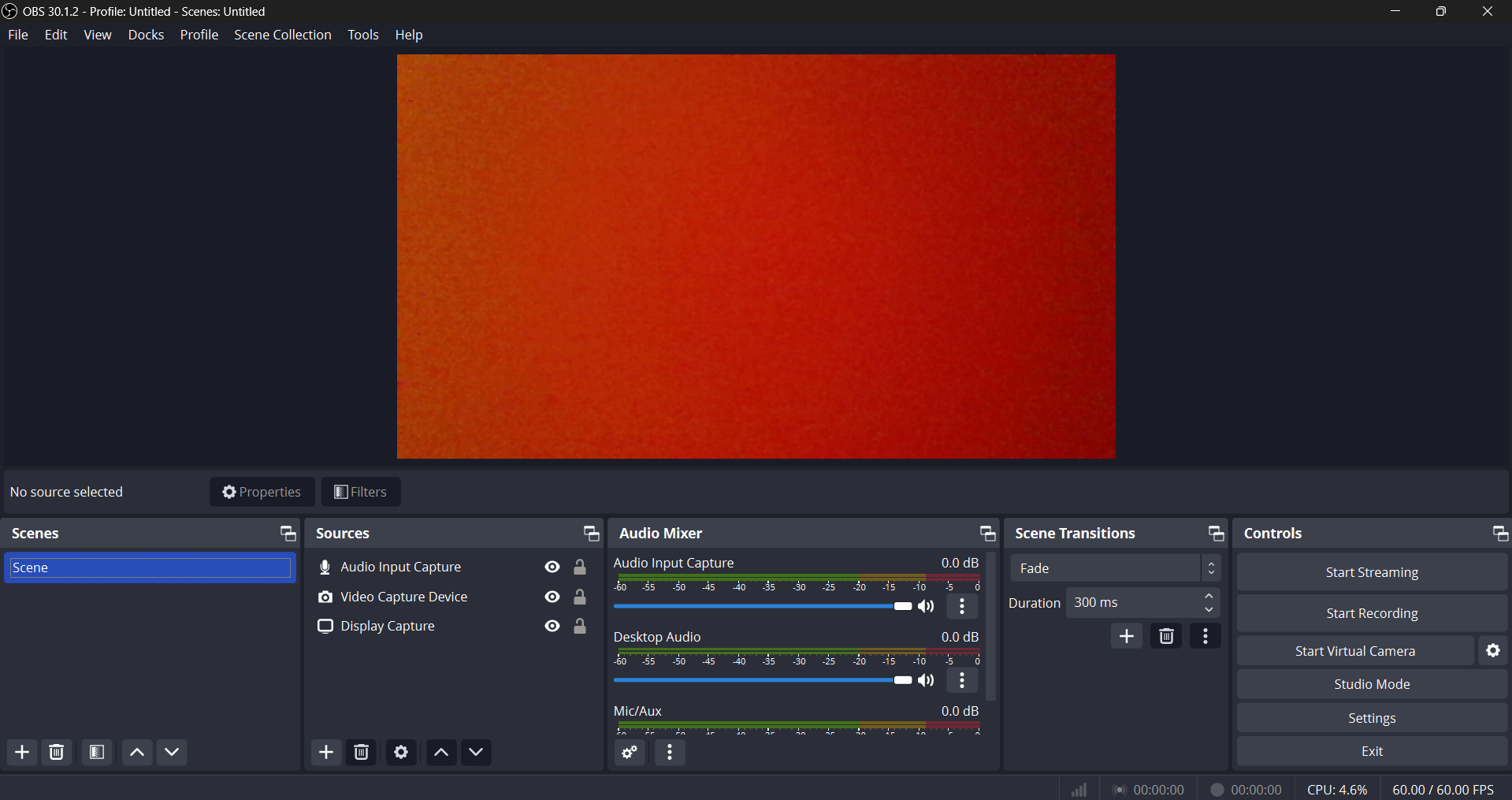
Task: Open Audio Input Capture mixer options menu
Action: point(962,607)
